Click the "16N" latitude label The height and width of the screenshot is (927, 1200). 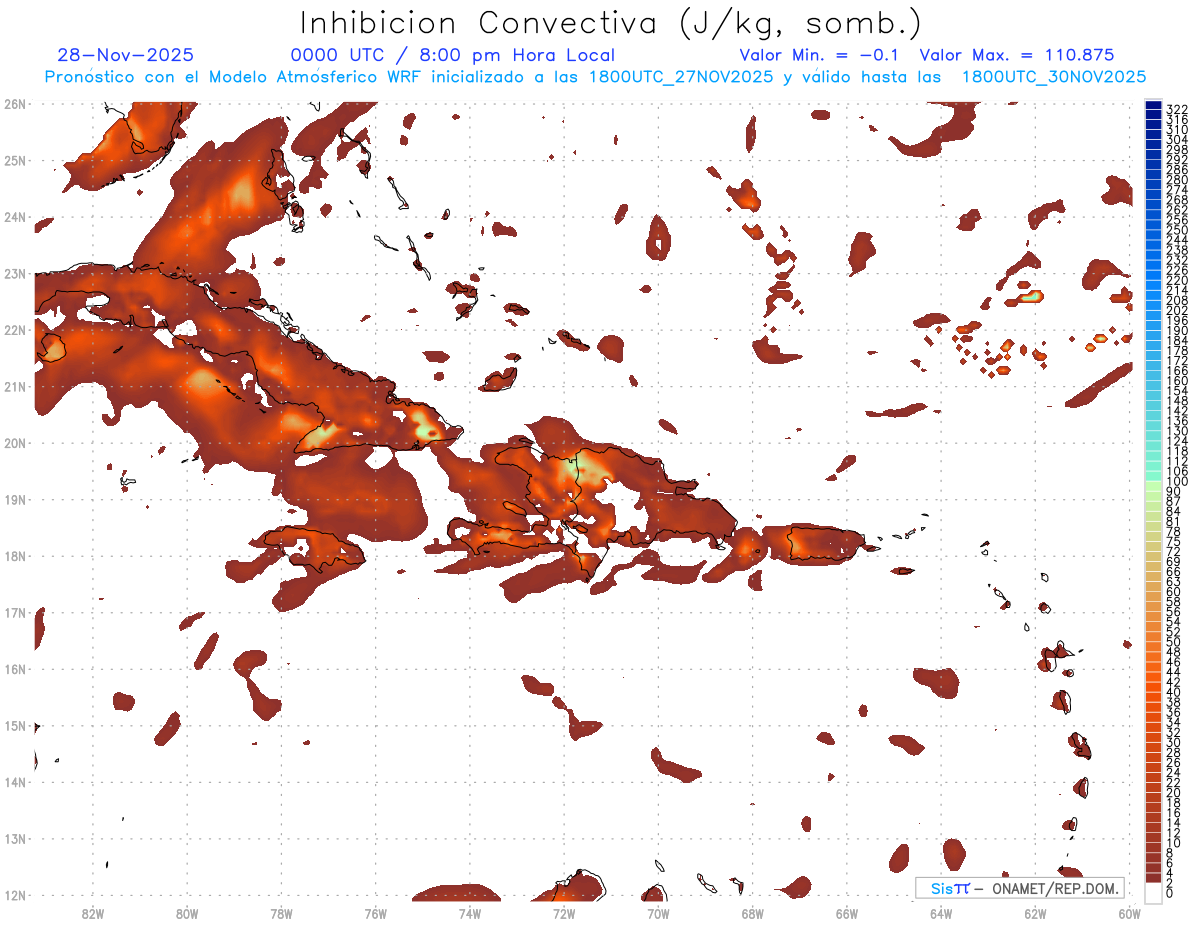[15, 669]
